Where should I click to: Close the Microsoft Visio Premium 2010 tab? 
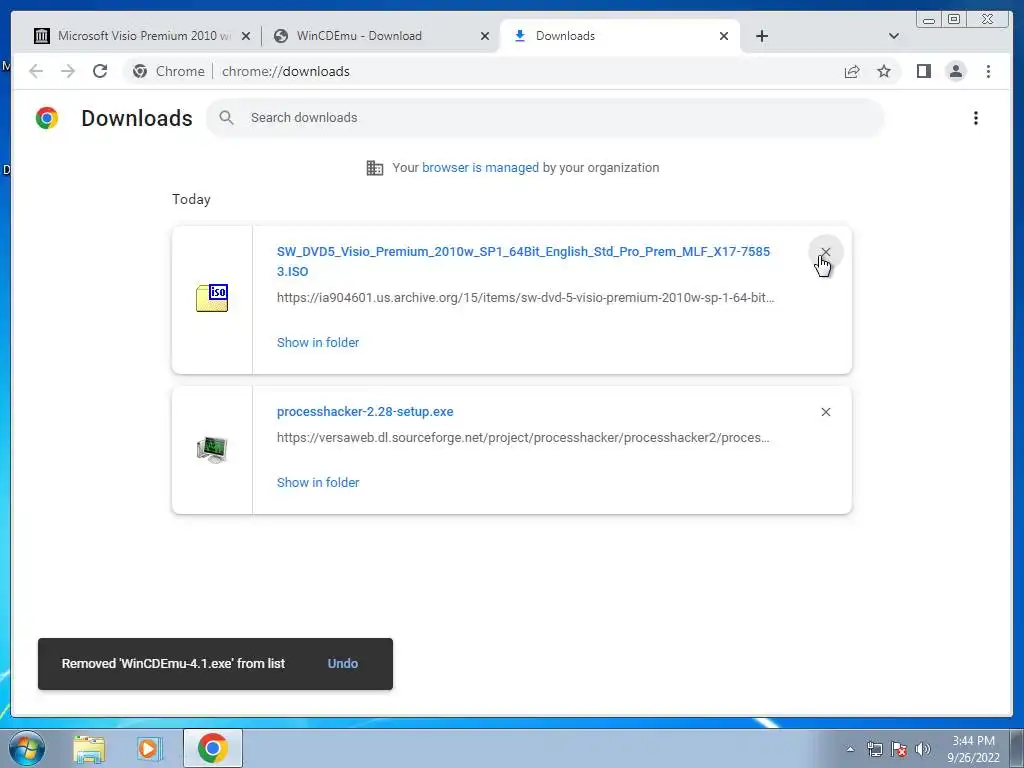tap(246, 37)
